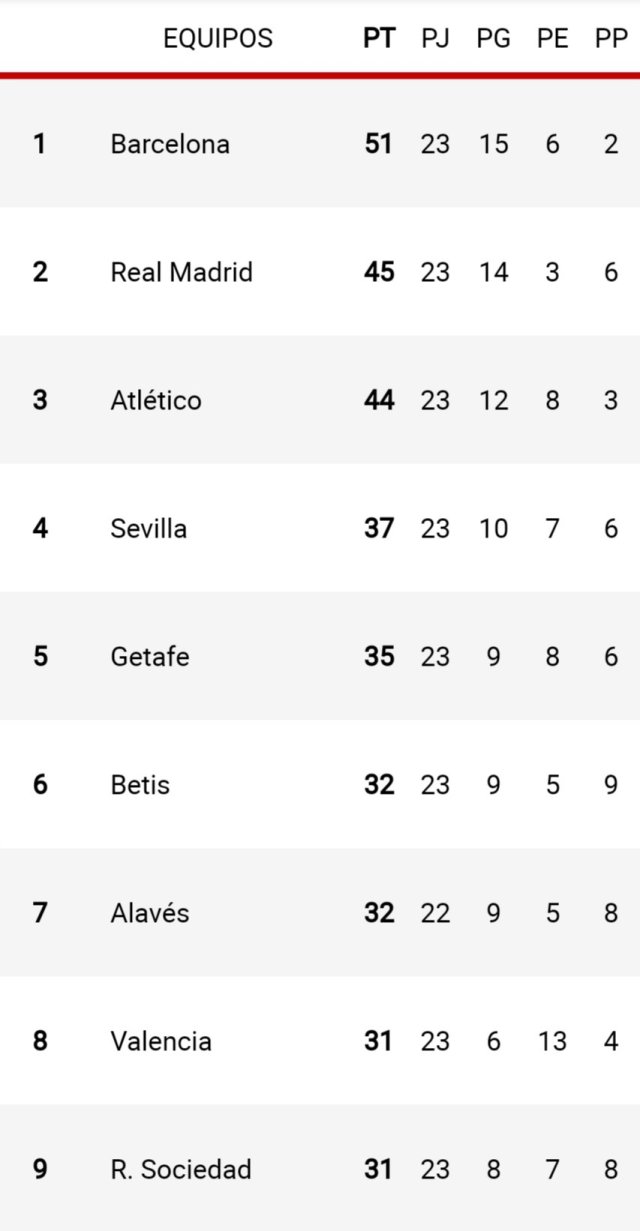
Task: Click the Barcelona team name
Action: click(170, 144)
